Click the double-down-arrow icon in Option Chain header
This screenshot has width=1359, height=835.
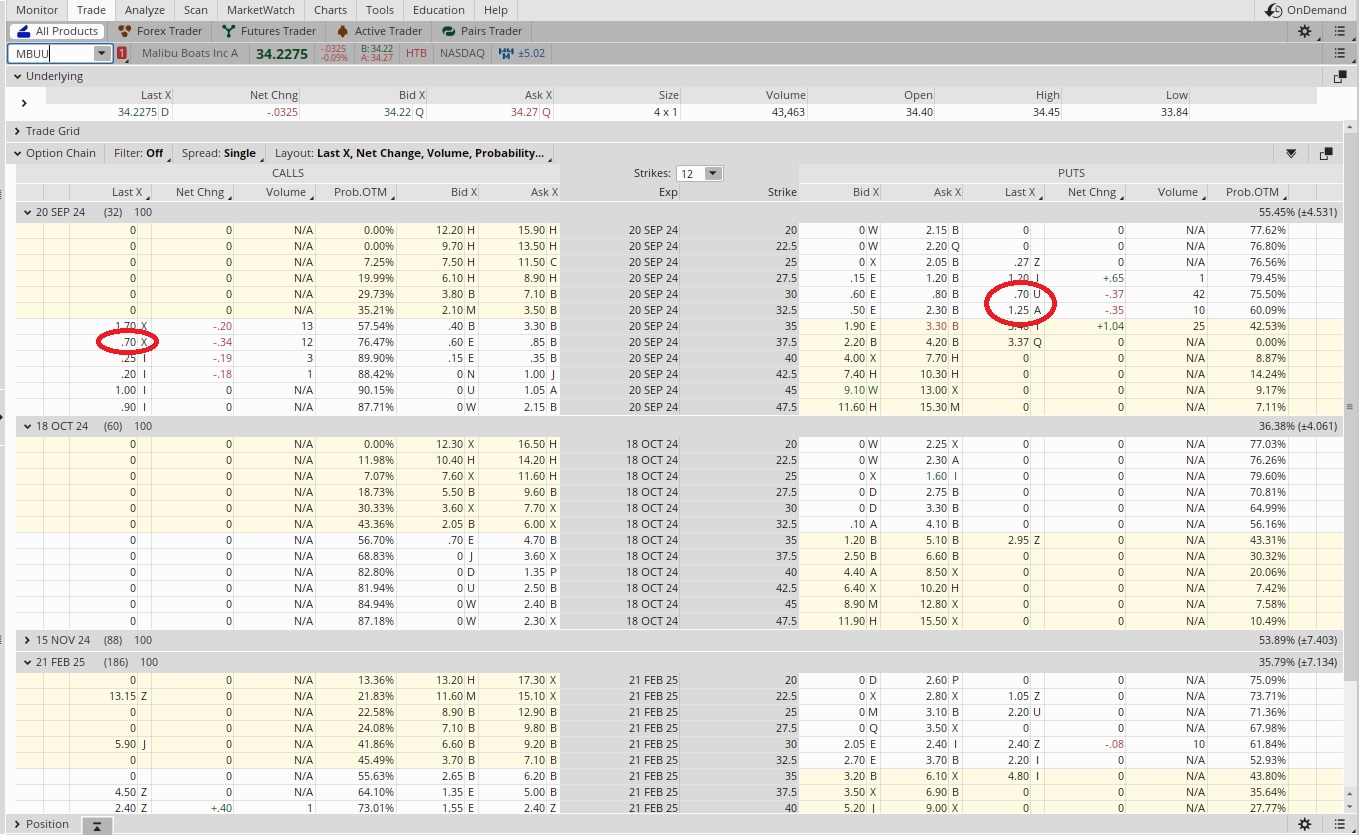click(x=1291, y=154)
